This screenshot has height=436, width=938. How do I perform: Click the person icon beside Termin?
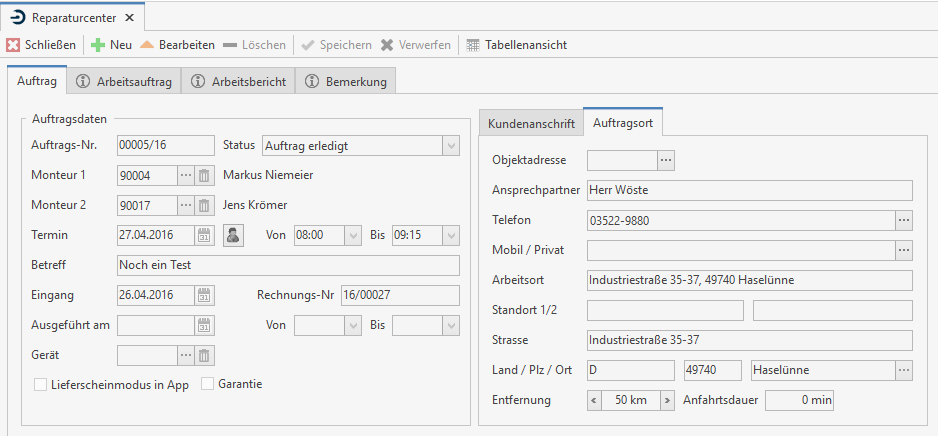233,236
